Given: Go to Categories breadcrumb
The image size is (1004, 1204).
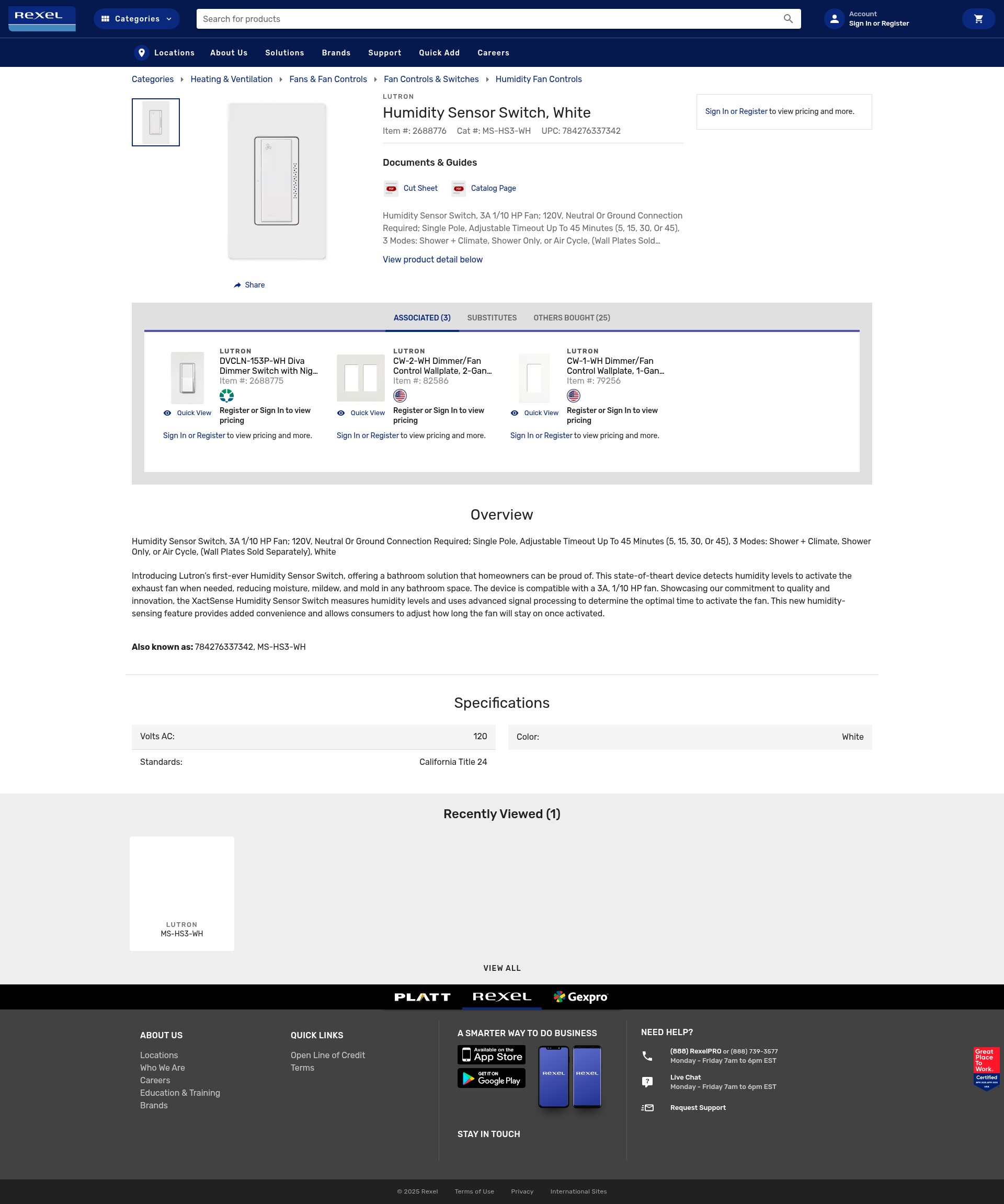Looking at the screenshot, I should pos(153,79).
